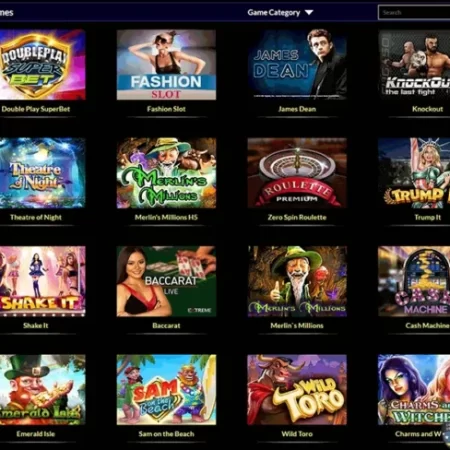Follow the Wild Toro title link

pos(297,434)
